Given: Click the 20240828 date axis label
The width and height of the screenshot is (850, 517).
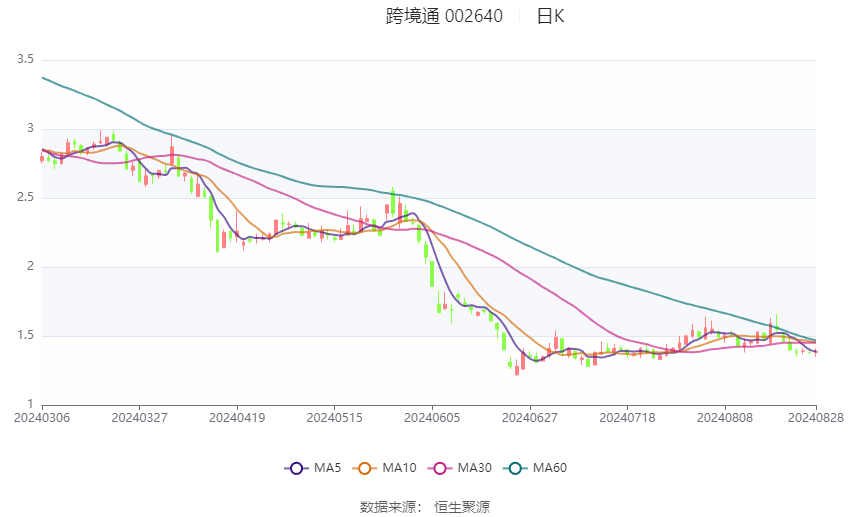Looking at the screenshot, I should (816, 418).
